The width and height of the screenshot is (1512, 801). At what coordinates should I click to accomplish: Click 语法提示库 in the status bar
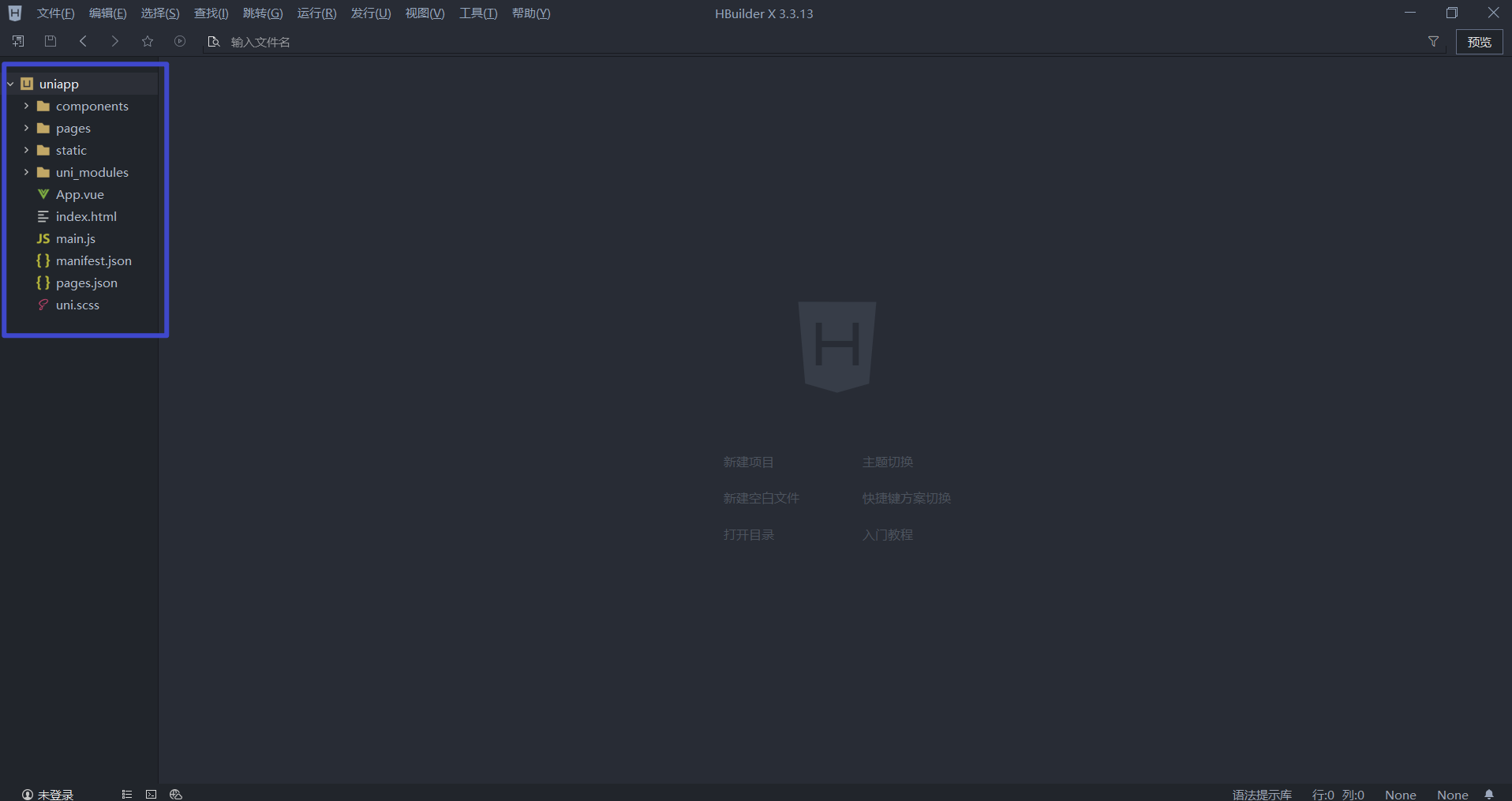pyautogui.click(x=1262, y=795)
